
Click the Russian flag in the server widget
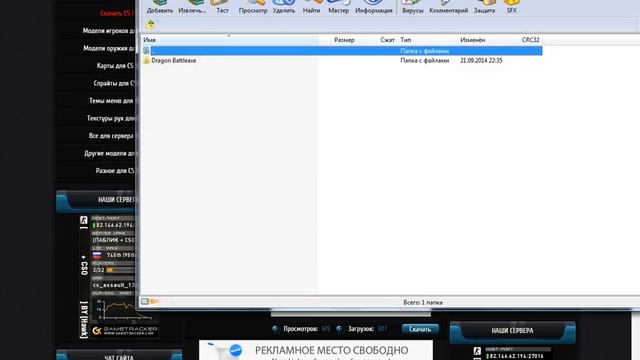(x=97, y=255)
